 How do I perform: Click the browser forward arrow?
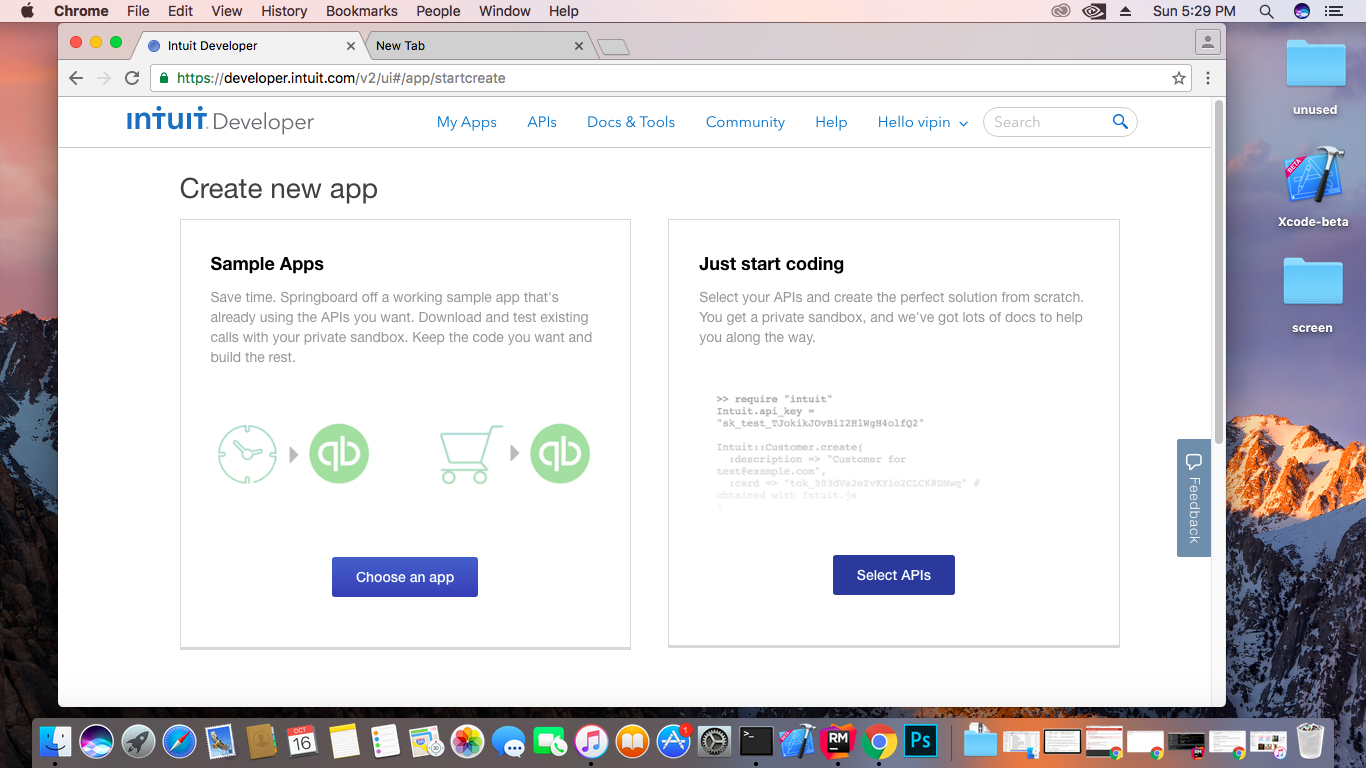[104, 78]
